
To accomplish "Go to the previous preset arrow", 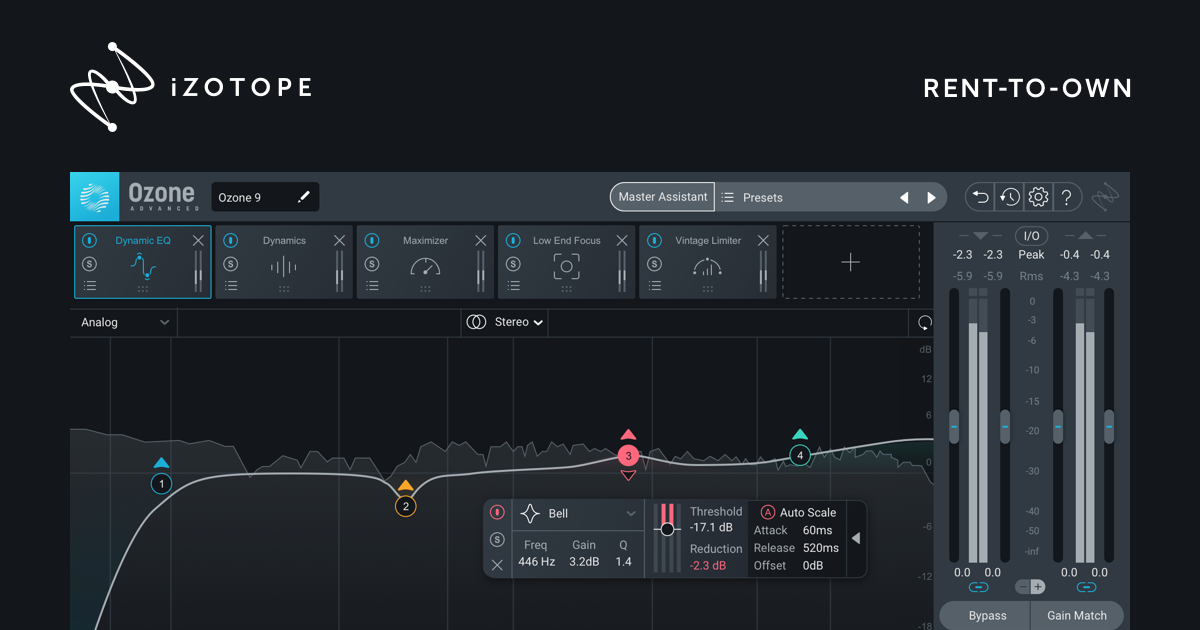I will (904, 198).
